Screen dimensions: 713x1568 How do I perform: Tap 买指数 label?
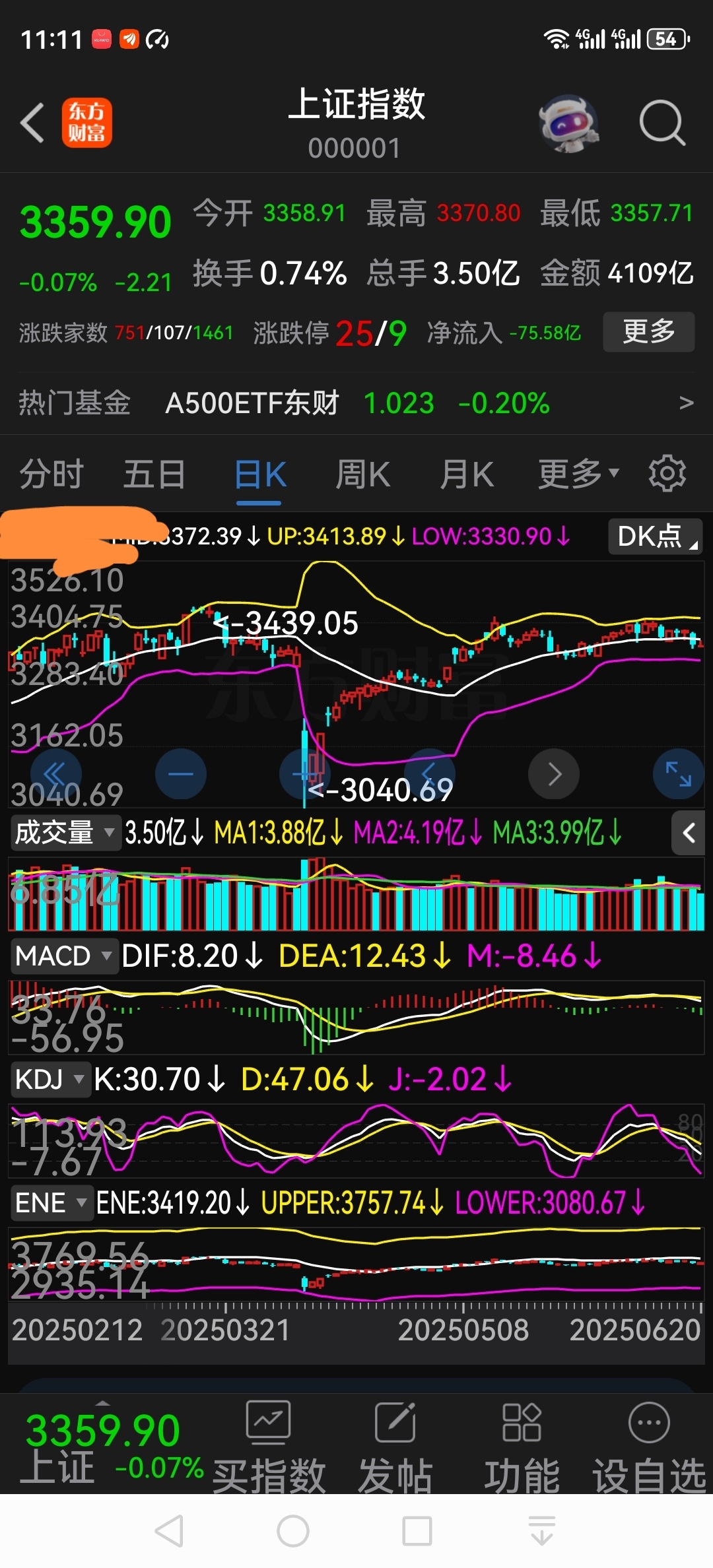pos(269,1477)
